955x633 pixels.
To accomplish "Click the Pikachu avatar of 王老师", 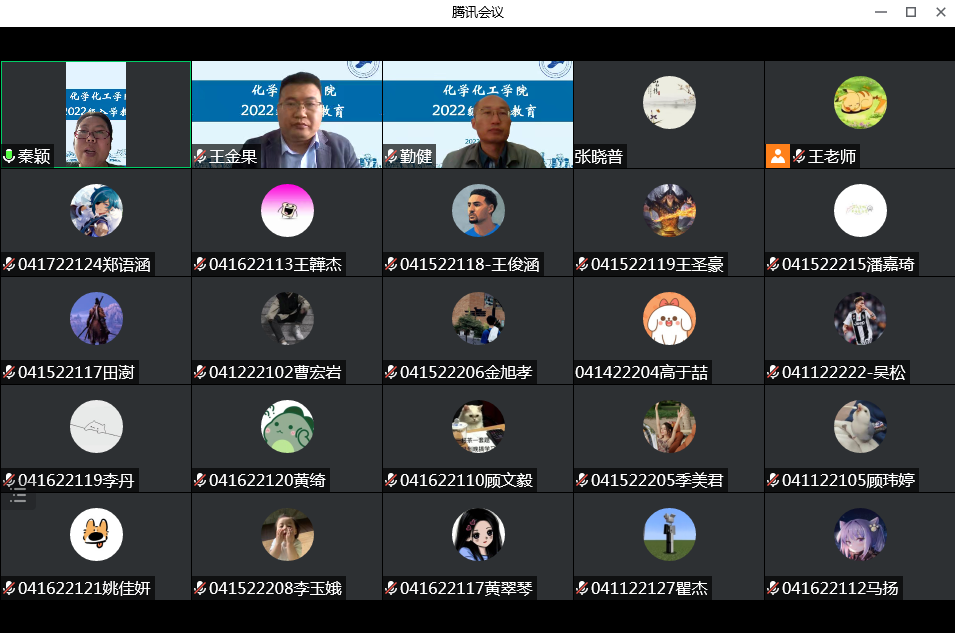I will click(860, 102).
